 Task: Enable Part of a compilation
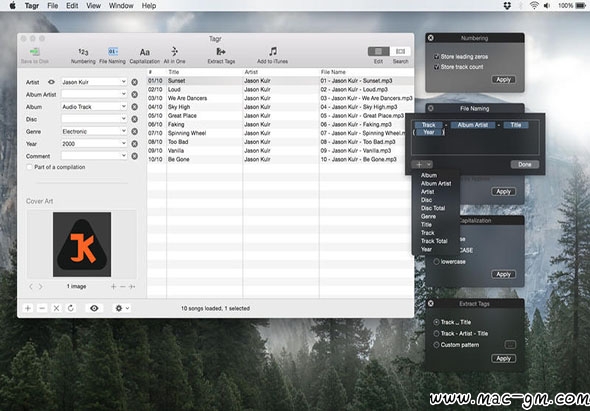[x=29, y=167]
